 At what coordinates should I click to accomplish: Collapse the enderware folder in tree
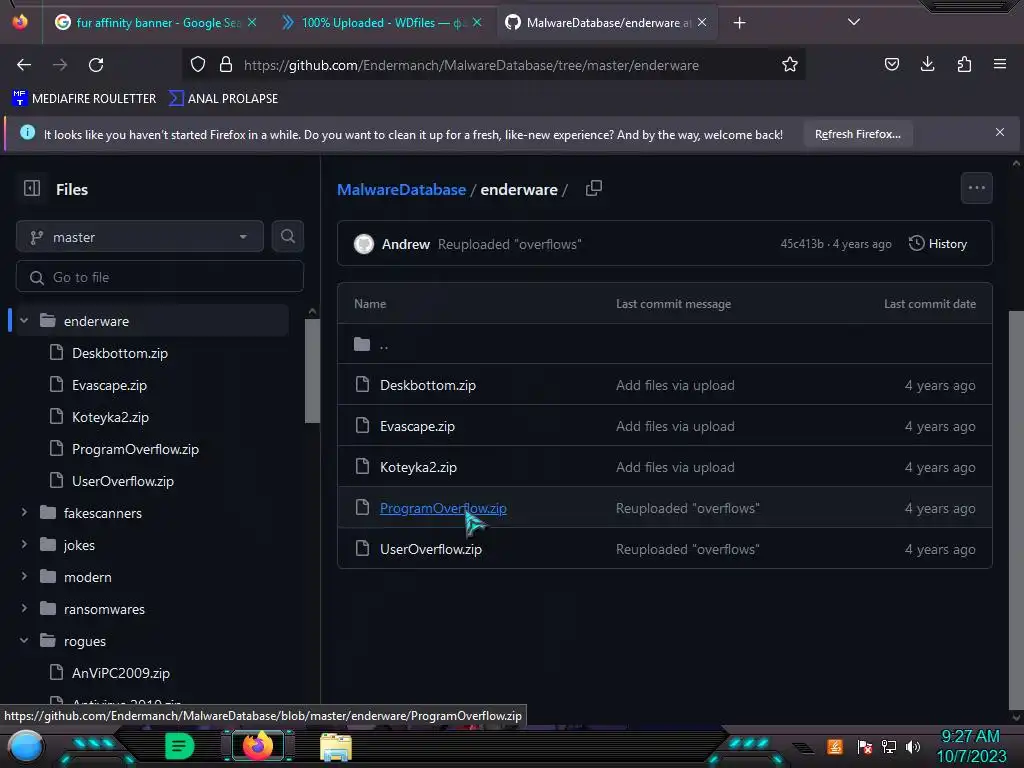[24, 321]
